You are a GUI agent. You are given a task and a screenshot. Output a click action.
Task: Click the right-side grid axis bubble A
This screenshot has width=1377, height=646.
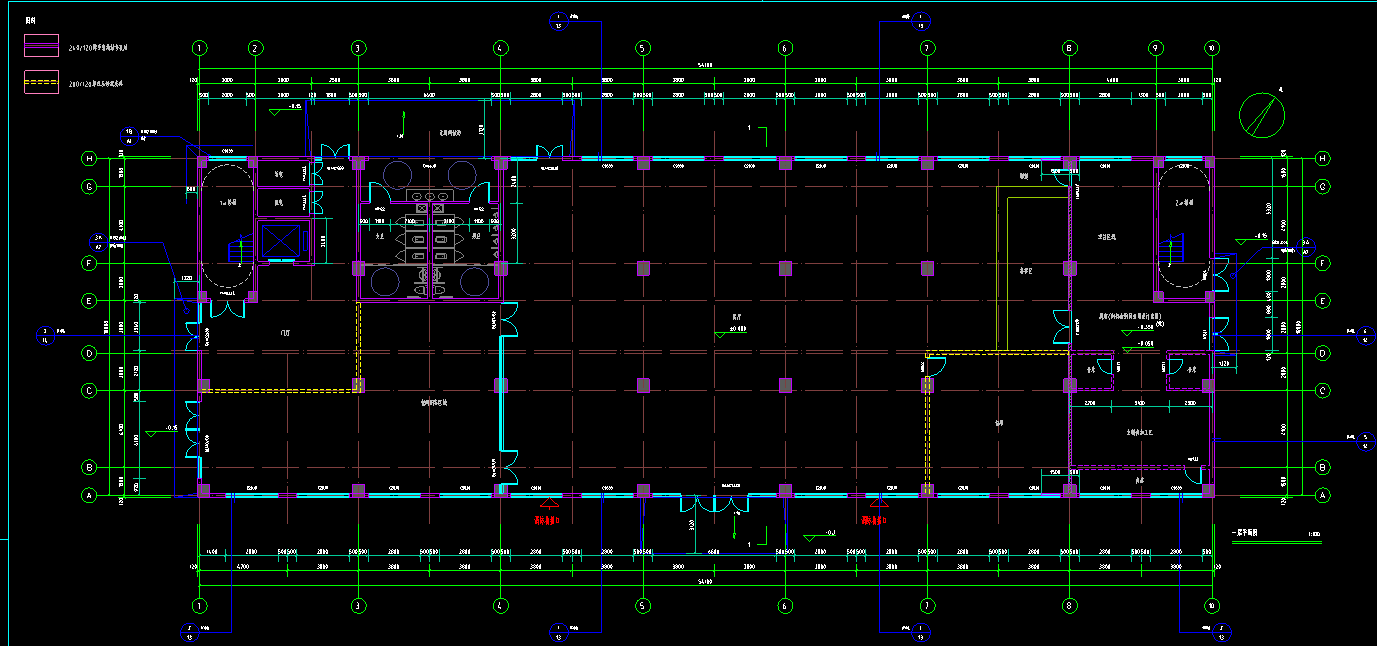(x=1322, y=494)
